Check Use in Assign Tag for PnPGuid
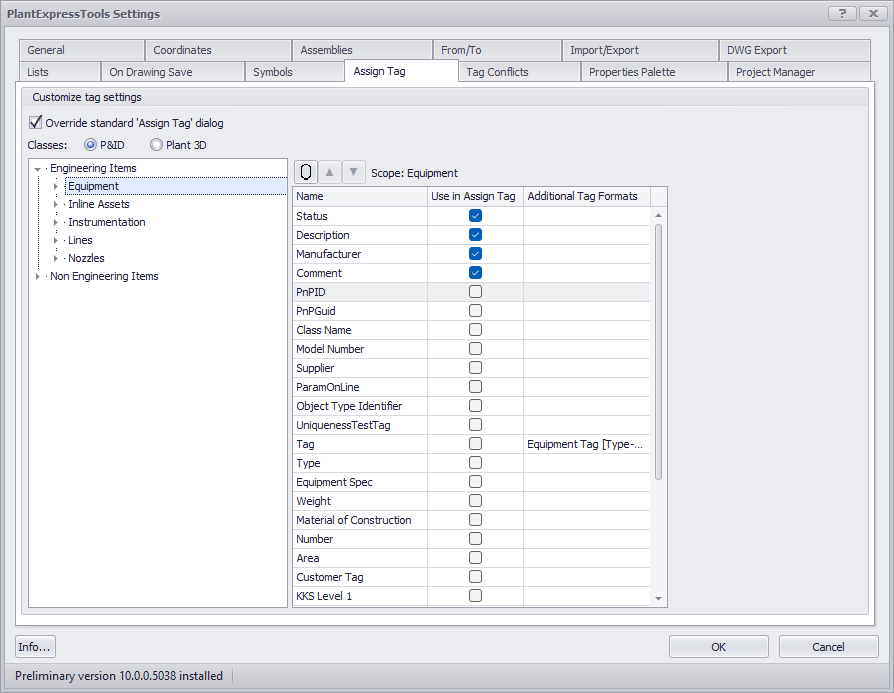 click(x=475, y=310)
